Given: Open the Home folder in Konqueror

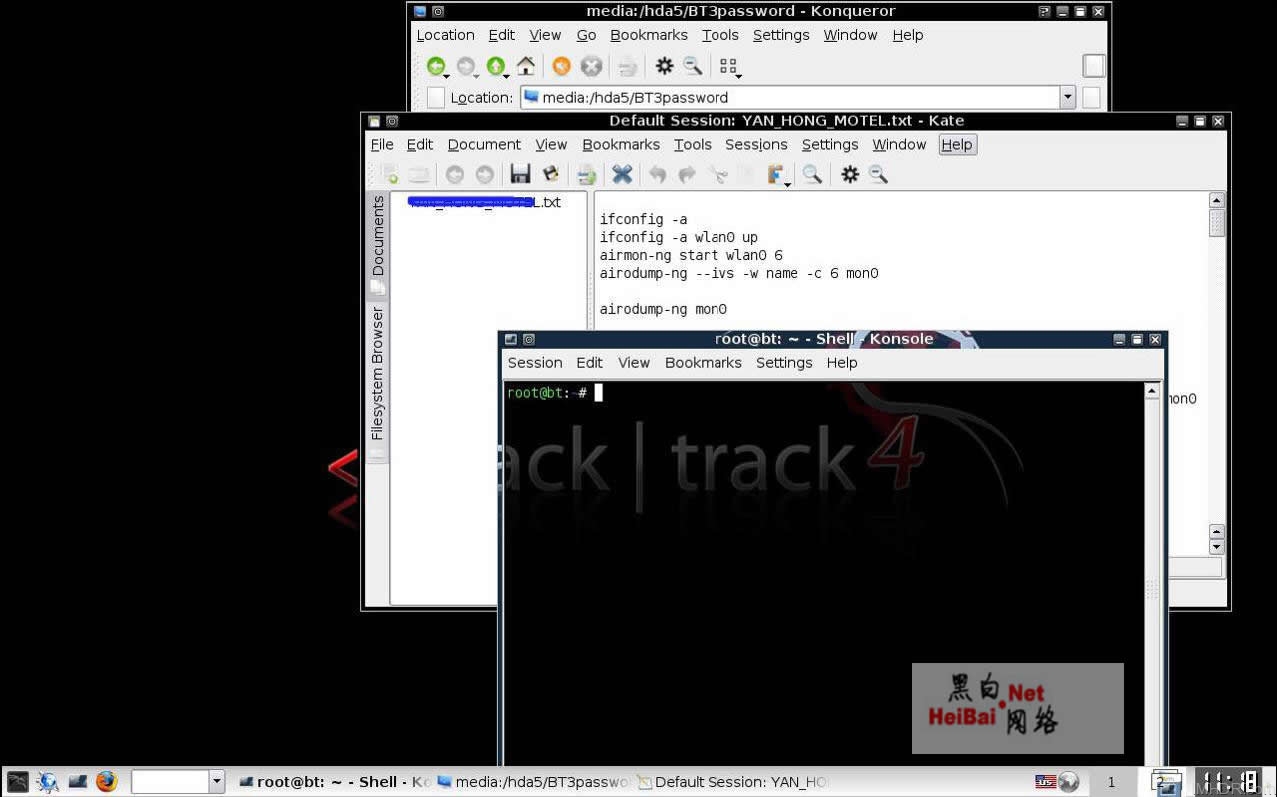Looking at the screenshot, I should pos(526,66).
